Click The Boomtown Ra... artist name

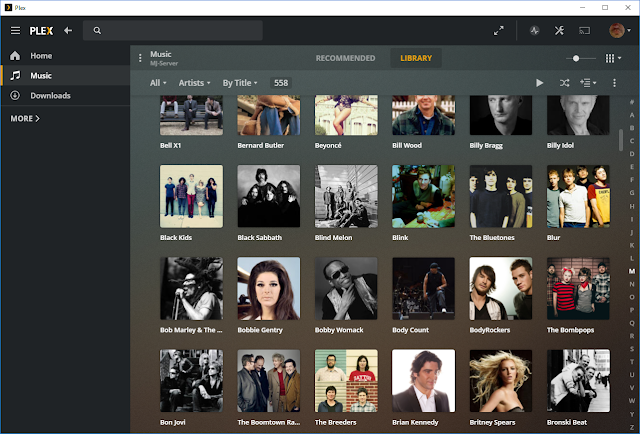[269, 422]
